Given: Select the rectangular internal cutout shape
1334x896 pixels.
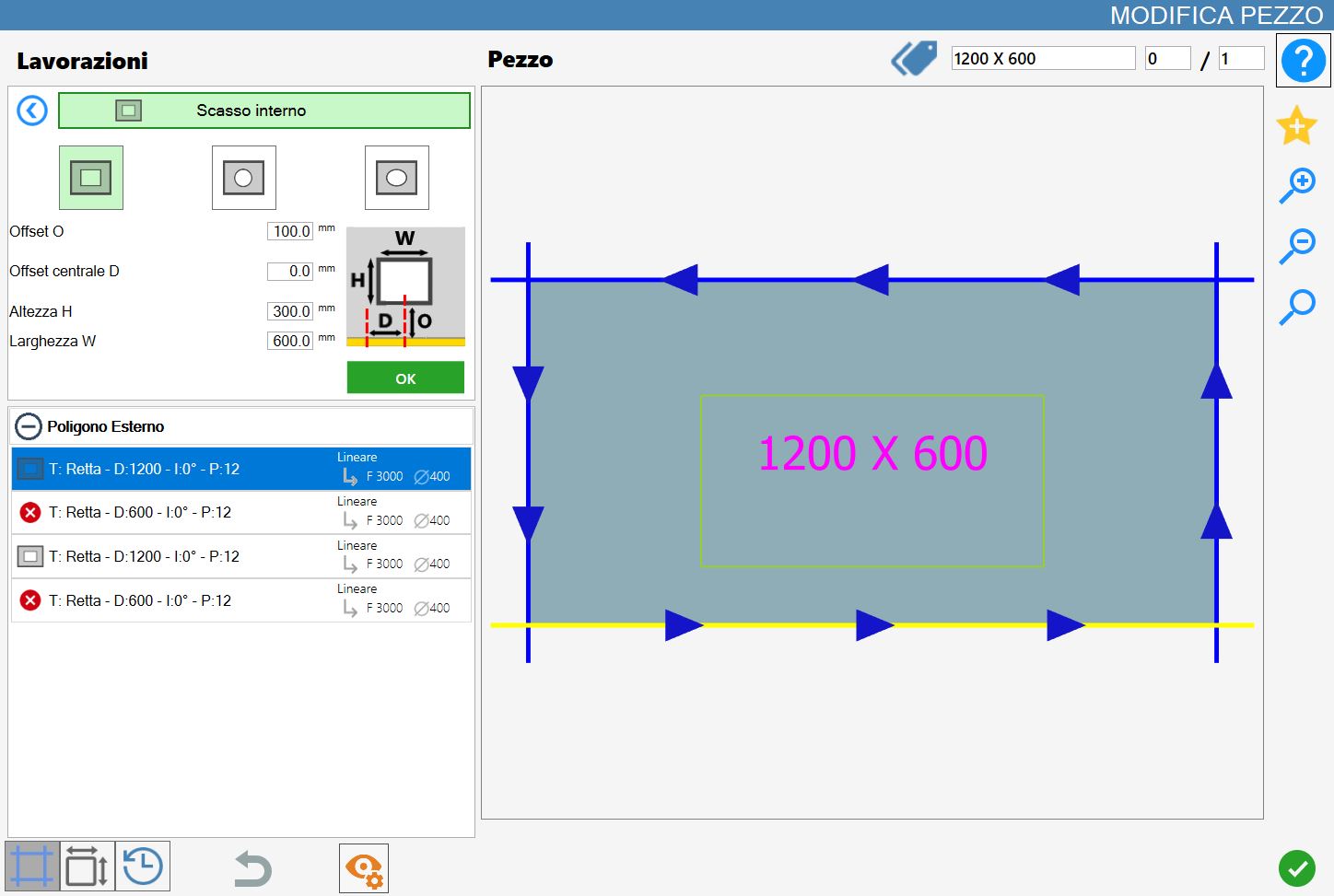Looking at the screenshot, I should (x=91, y=178).
